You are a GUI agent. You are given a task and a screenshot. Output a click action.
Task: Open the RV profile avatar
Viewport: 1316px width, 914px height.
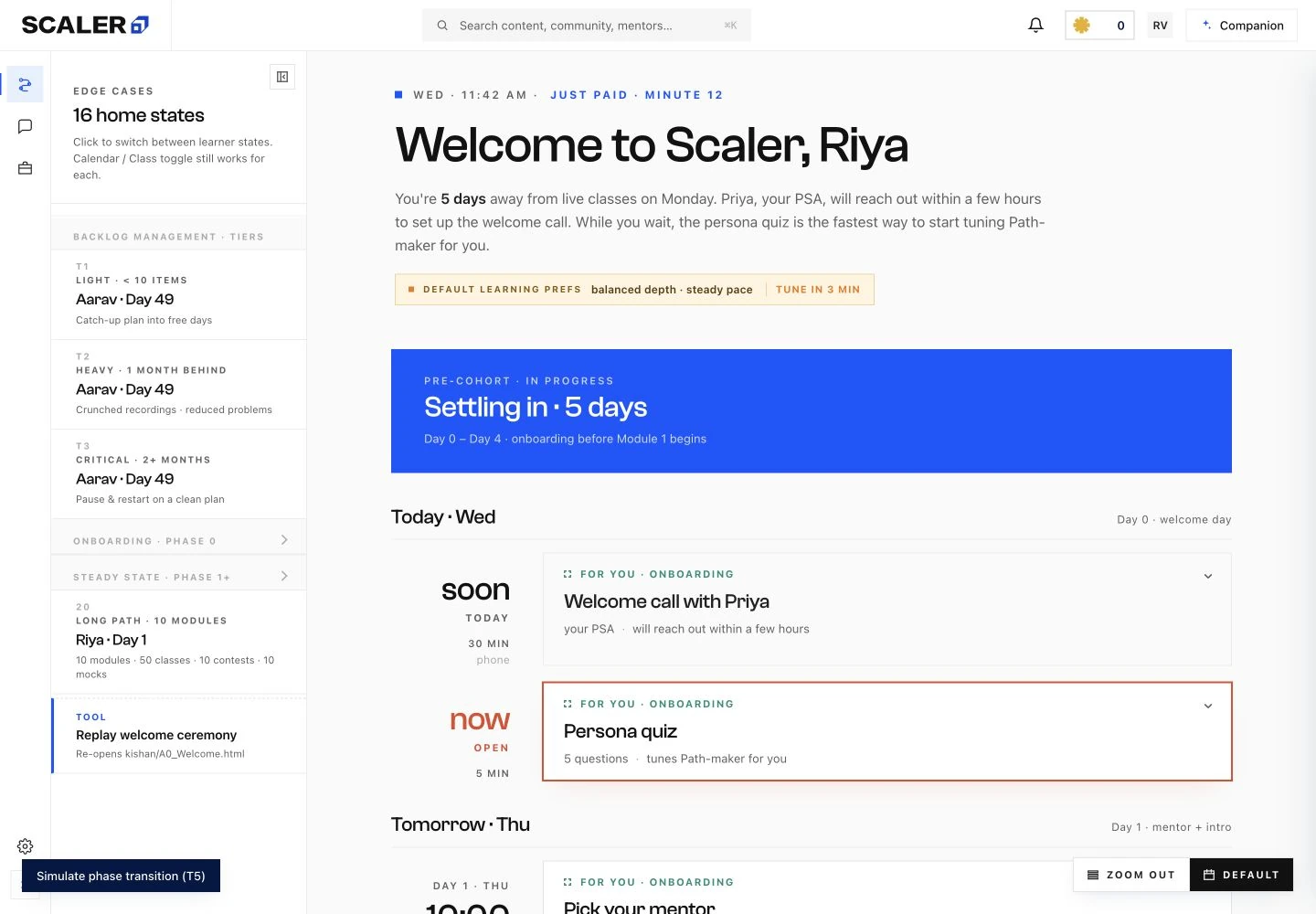point(1160,26)
